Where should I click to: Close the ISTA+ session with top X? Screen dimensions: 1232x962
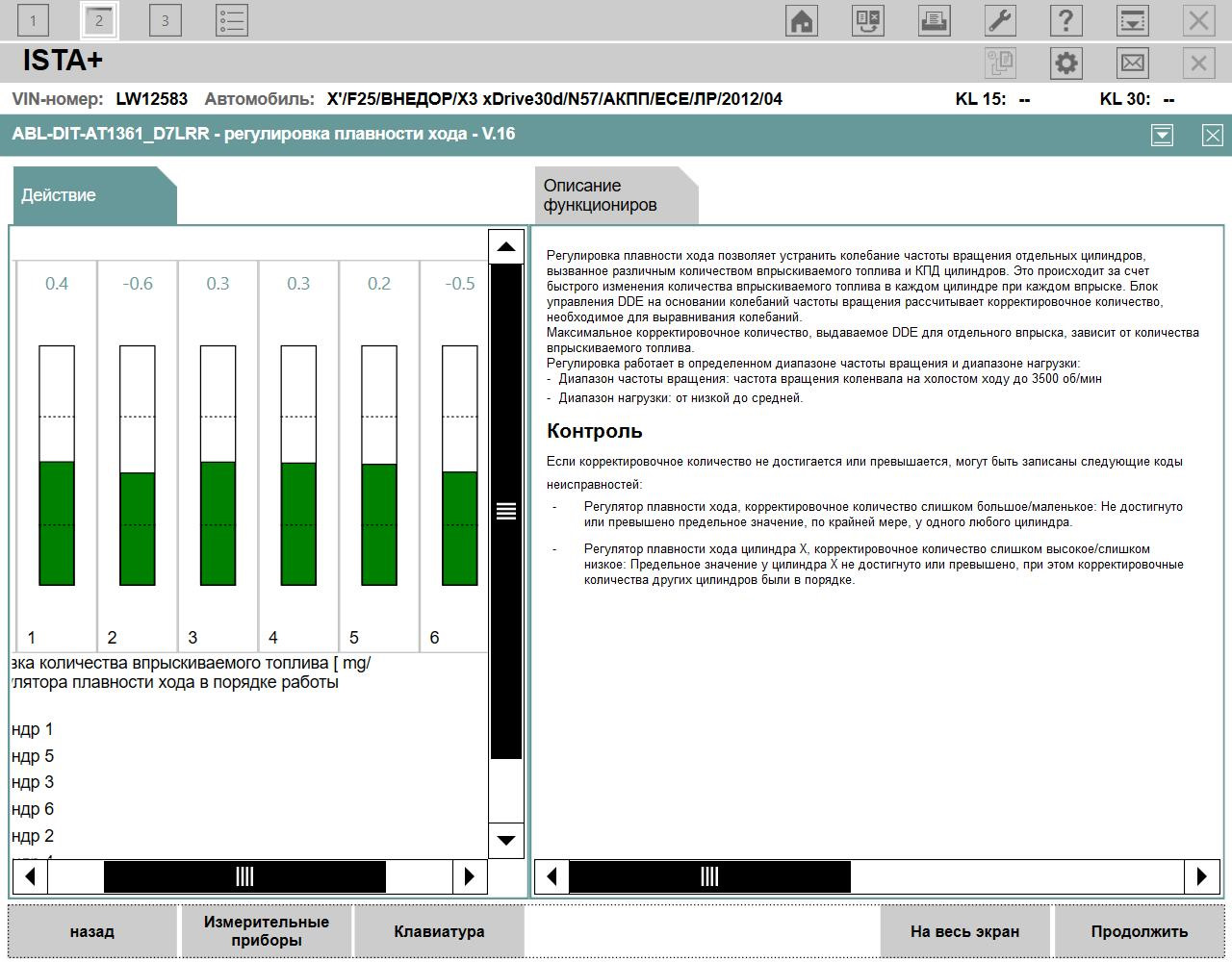click(1198, 20)
